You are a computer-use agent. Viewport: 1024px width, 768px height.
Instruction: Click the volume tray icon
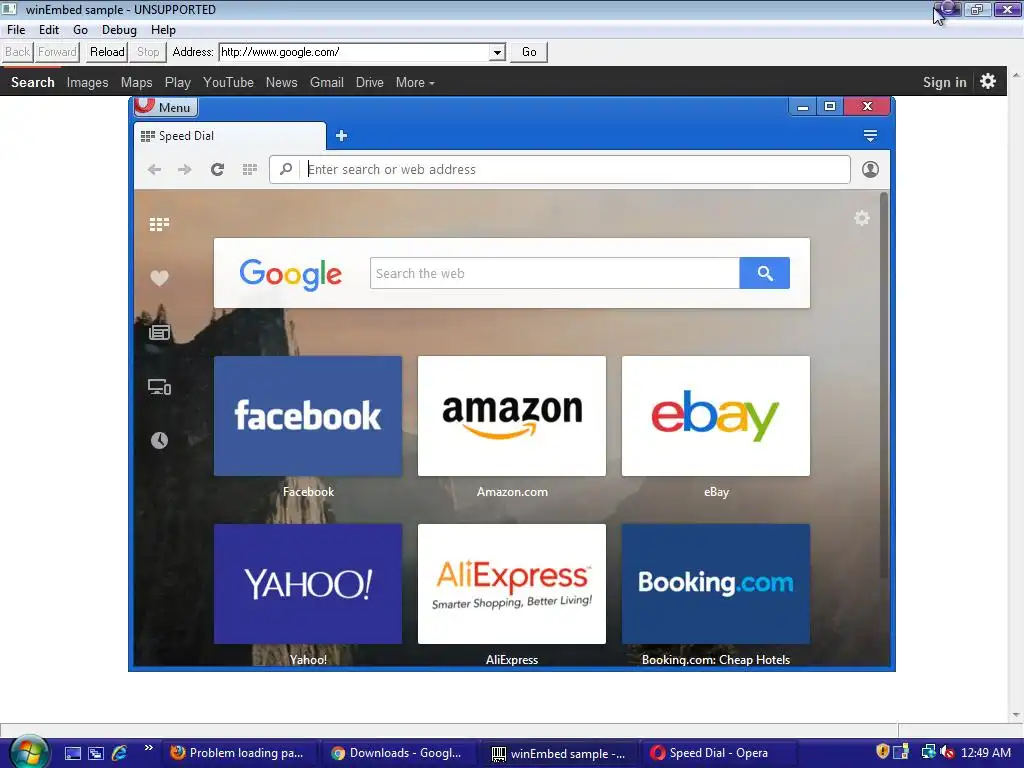947,752
